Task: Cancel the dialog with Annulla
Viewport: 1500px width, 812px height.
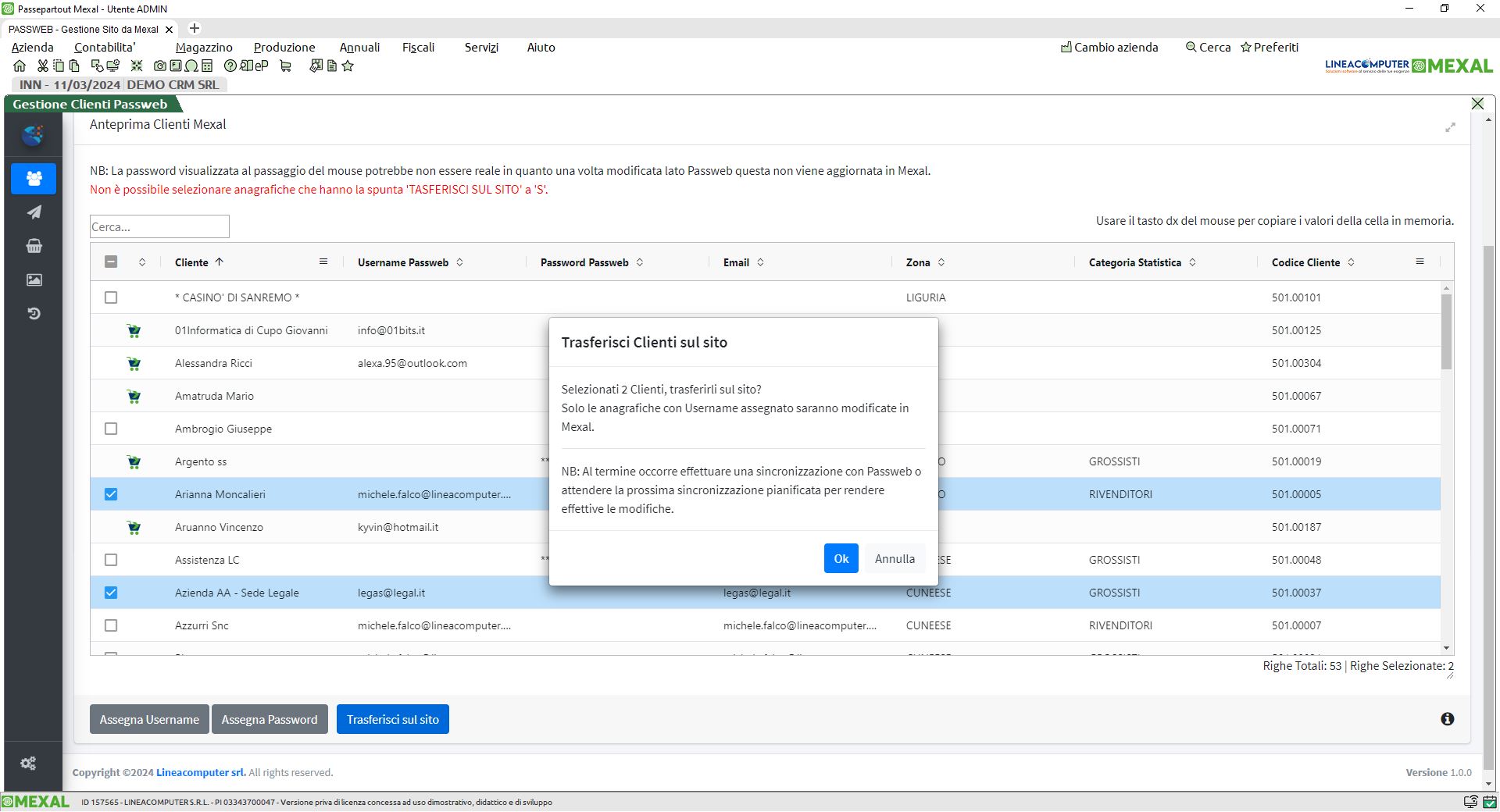Action: 895,558
